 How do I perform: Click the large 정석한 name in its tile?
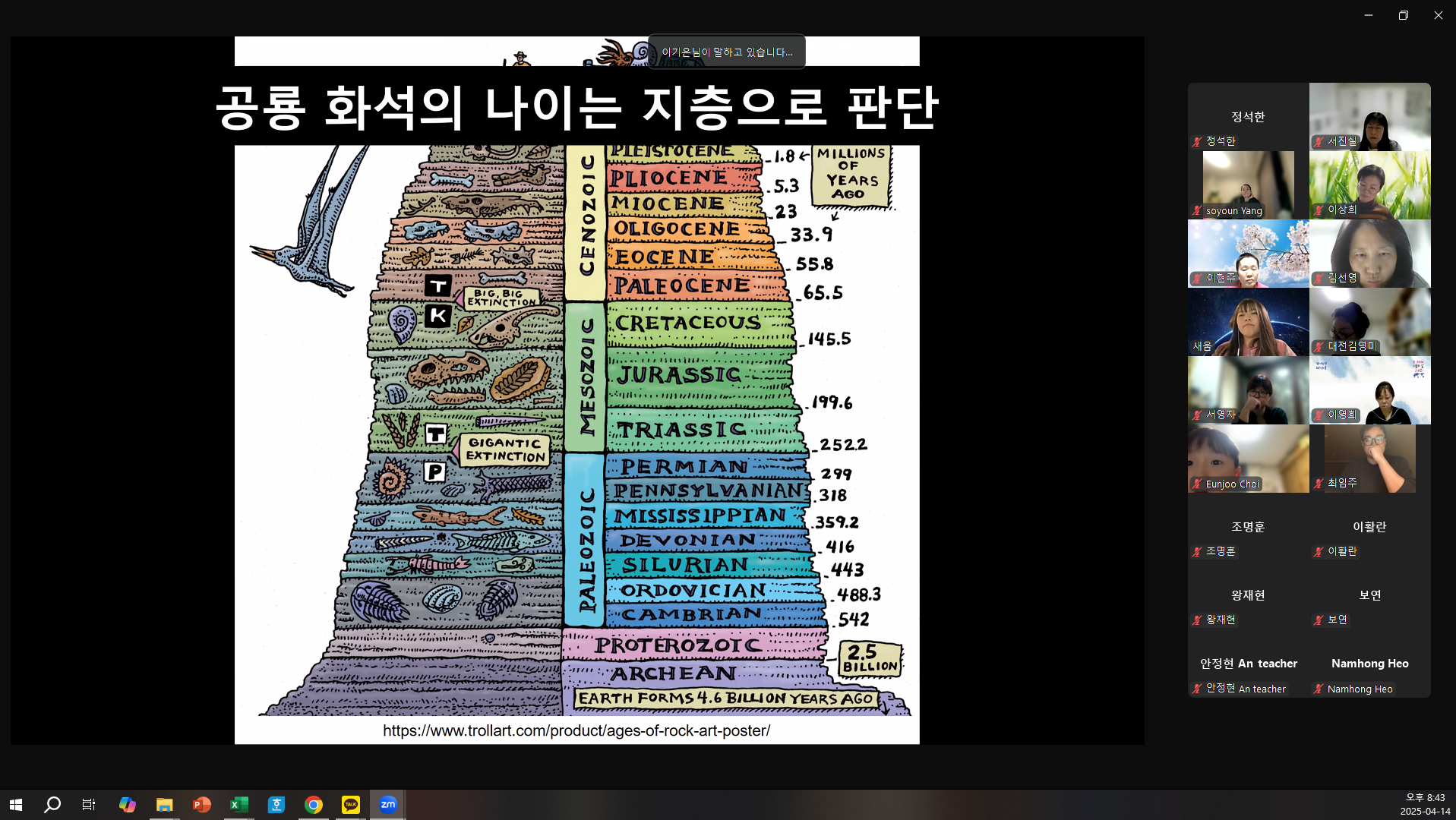1248,117
